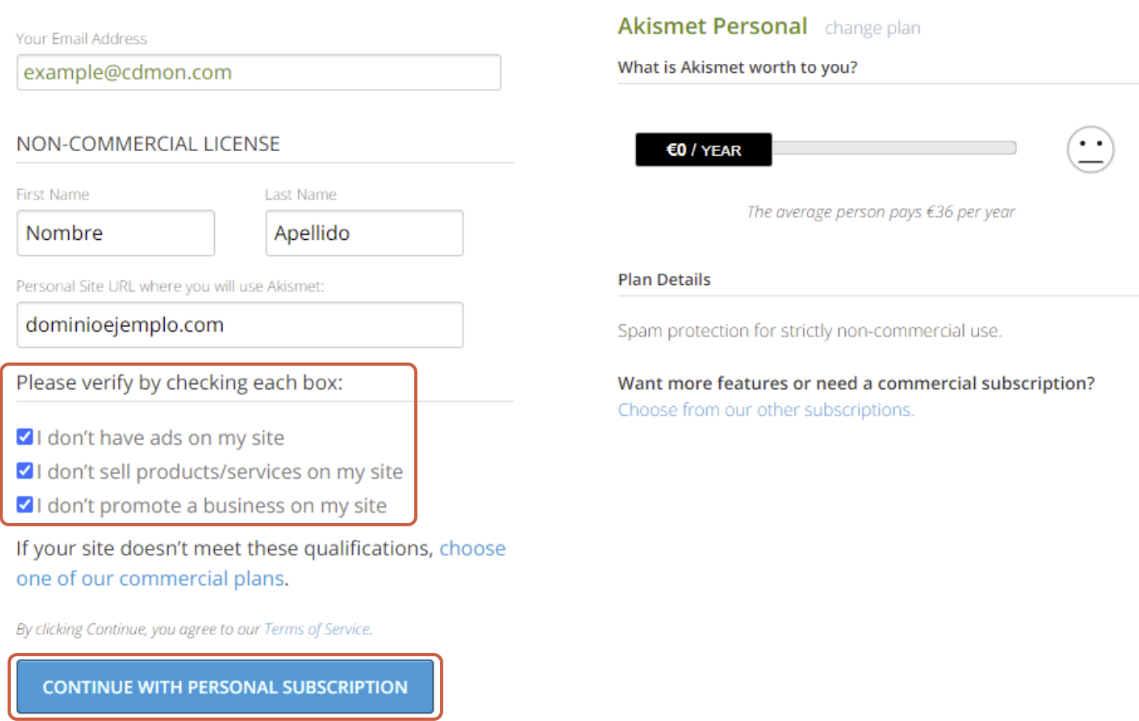Viewport: 1139px width, 721px height.
Task: Toggle "I don't promote a business" checkbox
Action: tap(25, 505)
